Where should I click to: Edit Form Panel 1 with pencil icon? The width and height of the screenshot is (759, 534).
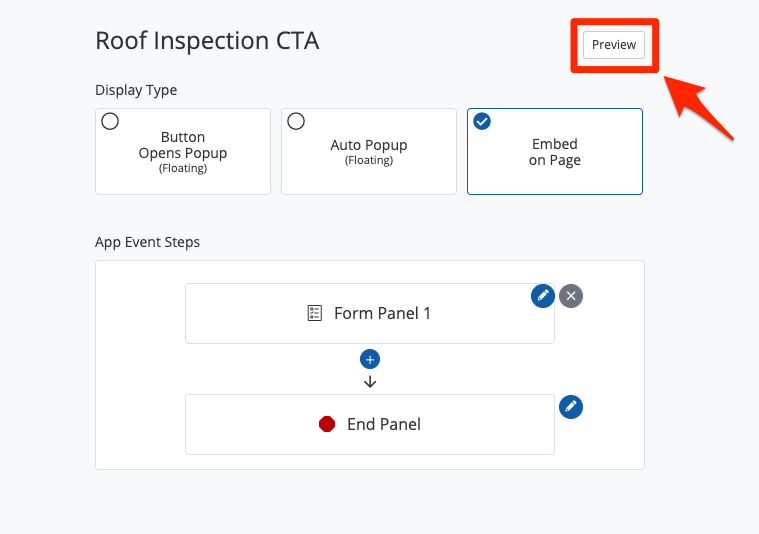pos(543,296)
